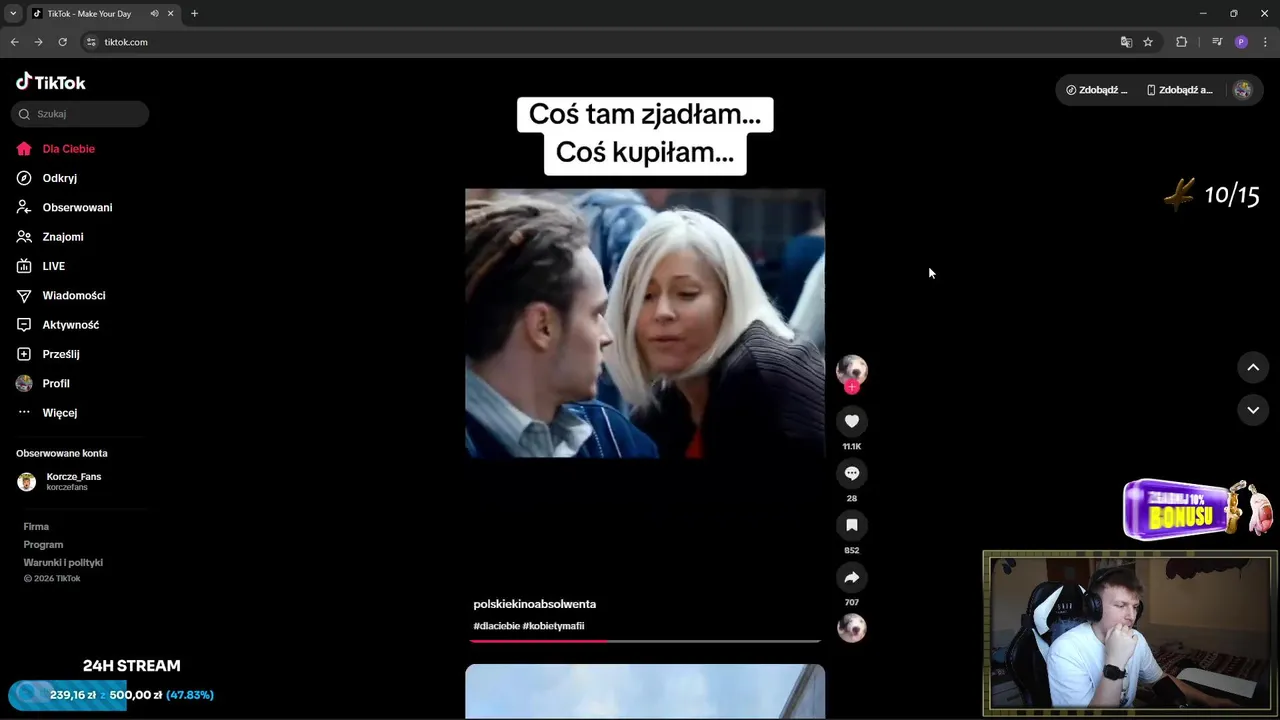Go back in the browser

pos(14,42)
